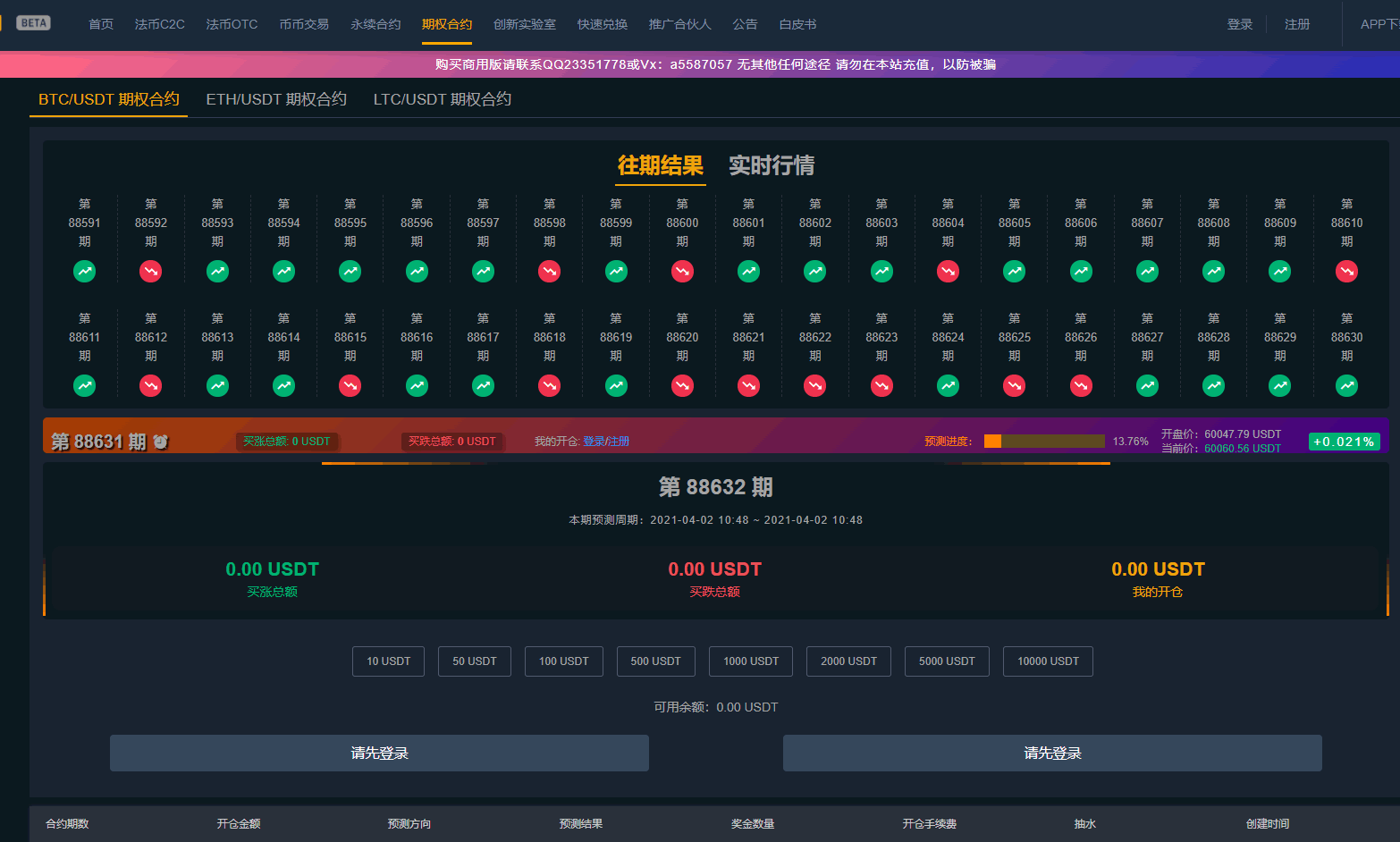Pick the 10000 USDT amount button
Viewport: 1400px width, 842px height.
coord(1048,661)
